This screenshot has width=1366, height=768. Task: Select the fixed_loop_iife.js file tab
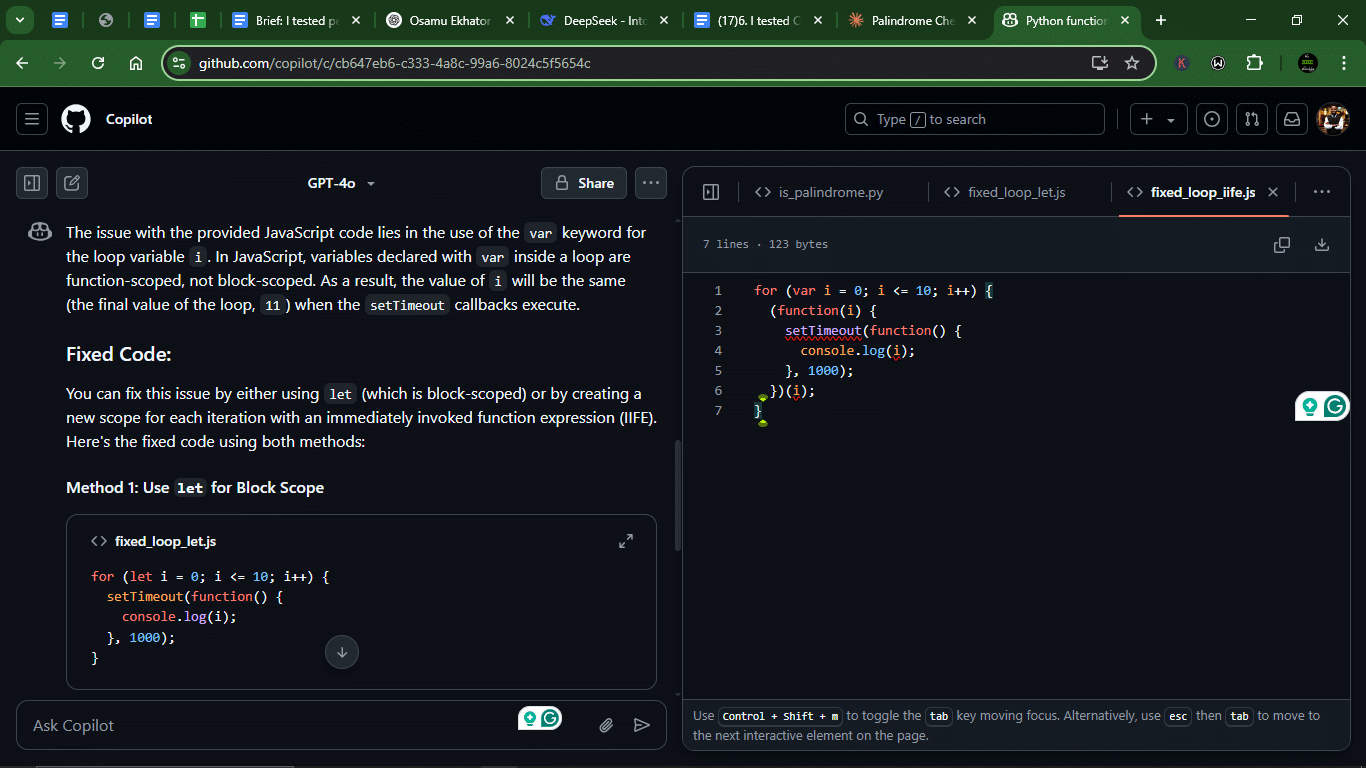coord(1191,192)
